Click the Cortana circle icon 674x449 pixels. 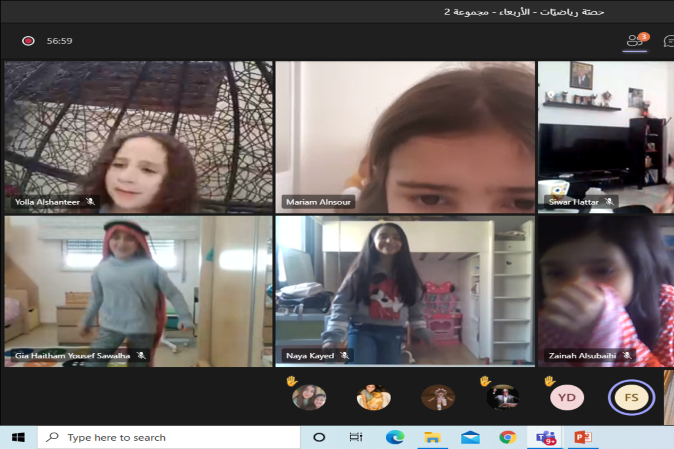(319, 437)
